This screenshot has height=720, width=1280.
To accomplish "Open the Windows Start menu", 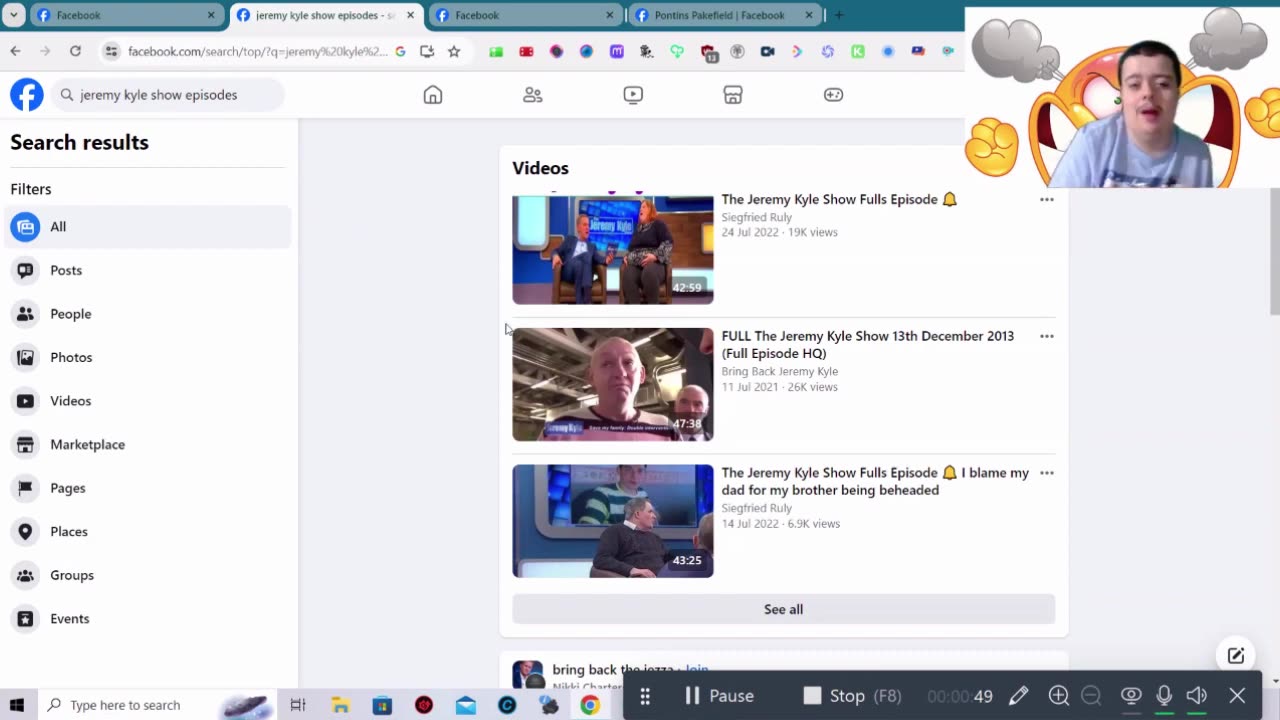I will (x=17, y=705).
